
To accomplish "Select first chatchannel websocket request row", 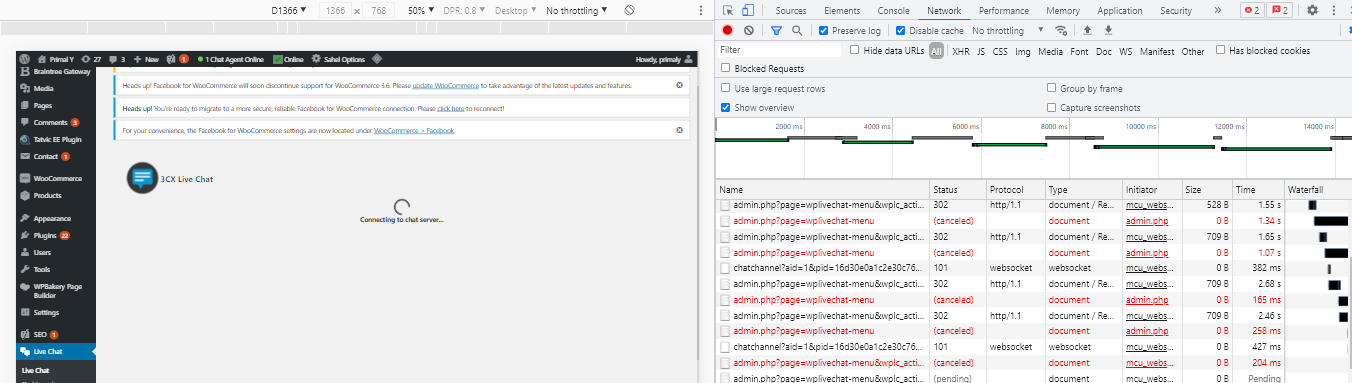I will pos(1034,268).
